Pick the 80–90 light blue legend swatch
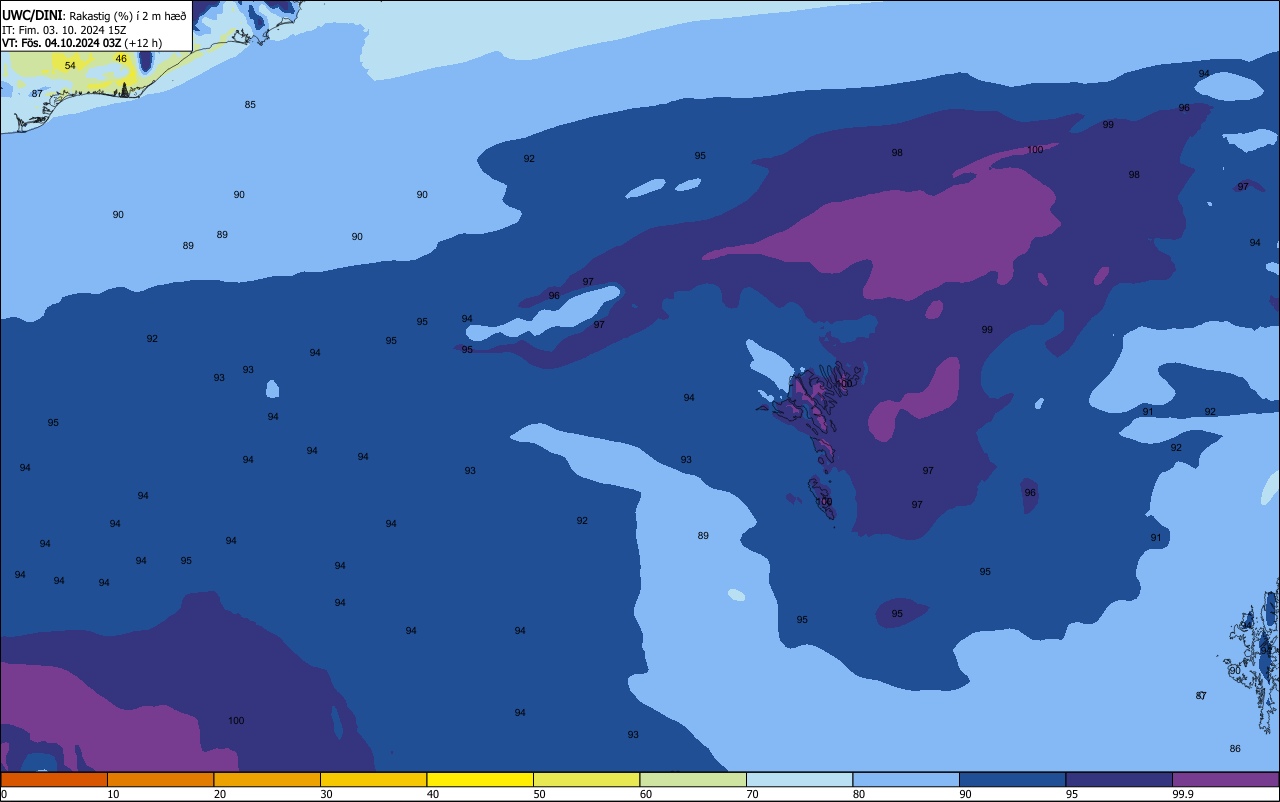The width and height of the screenshot is (1280, 802). pos(906,779)
